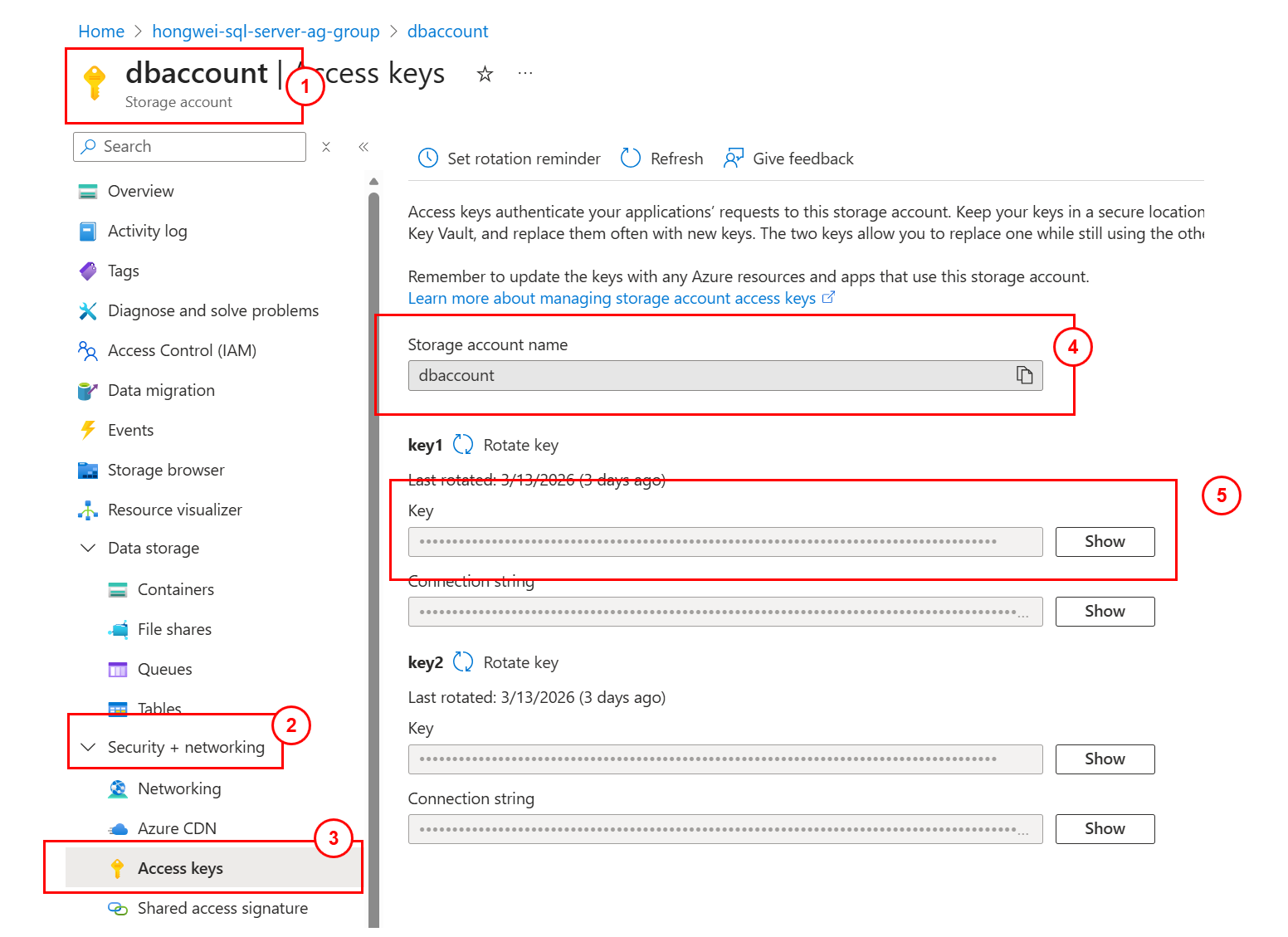Collapse the Data storage section

click(x=88, y=548)
